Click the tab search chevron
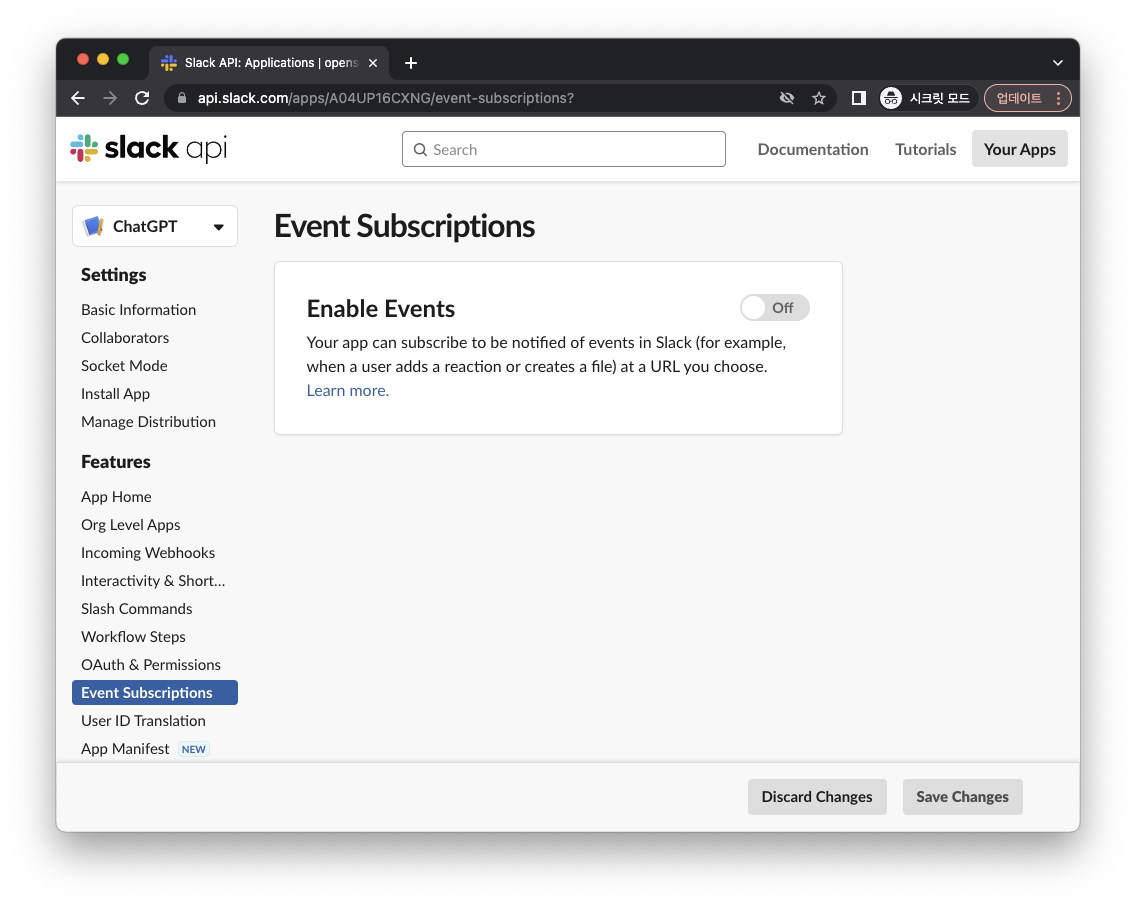 click(x=1058, y=63)
